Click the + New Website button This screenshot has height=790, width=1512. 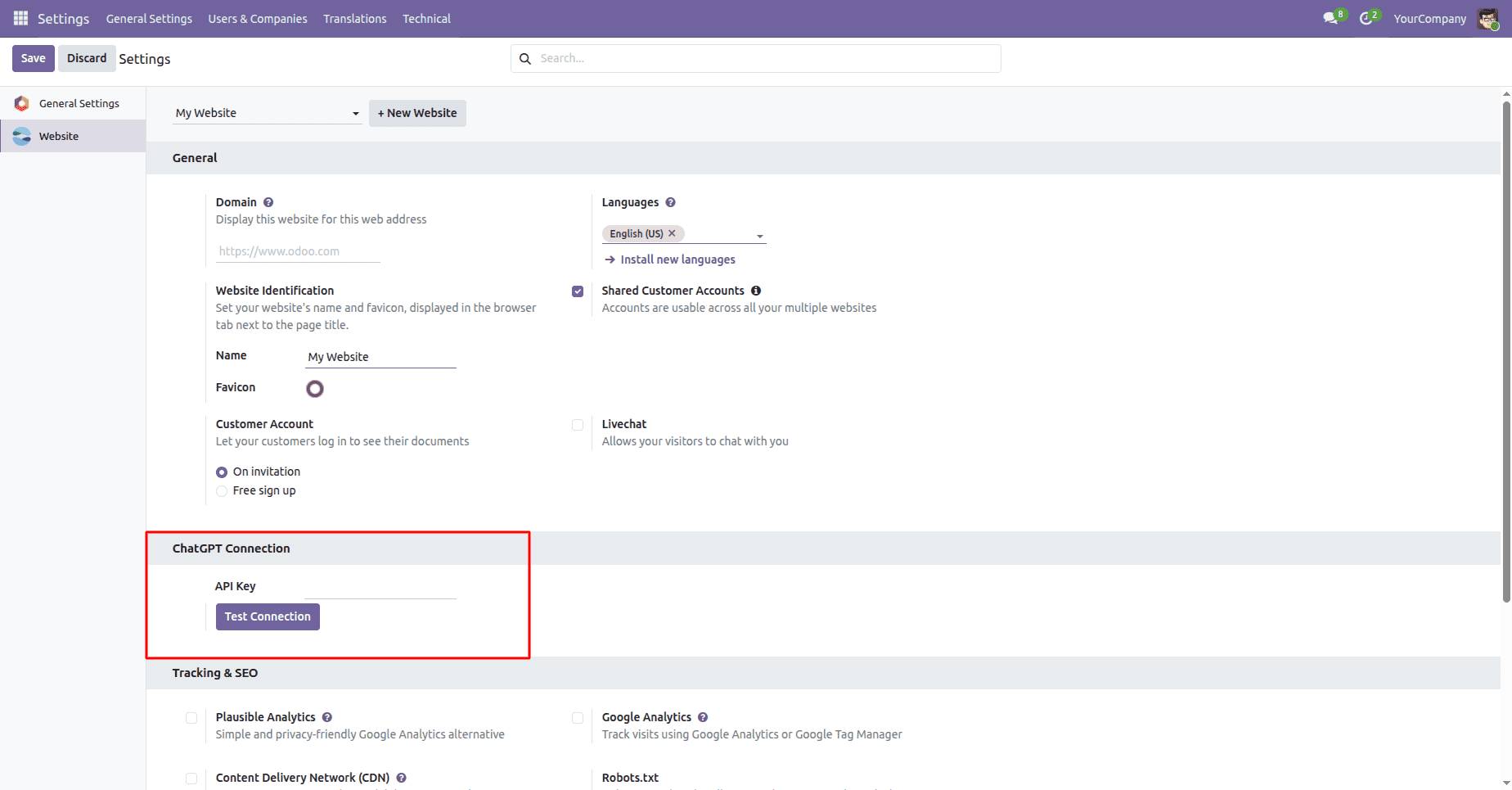click(417, 113)
